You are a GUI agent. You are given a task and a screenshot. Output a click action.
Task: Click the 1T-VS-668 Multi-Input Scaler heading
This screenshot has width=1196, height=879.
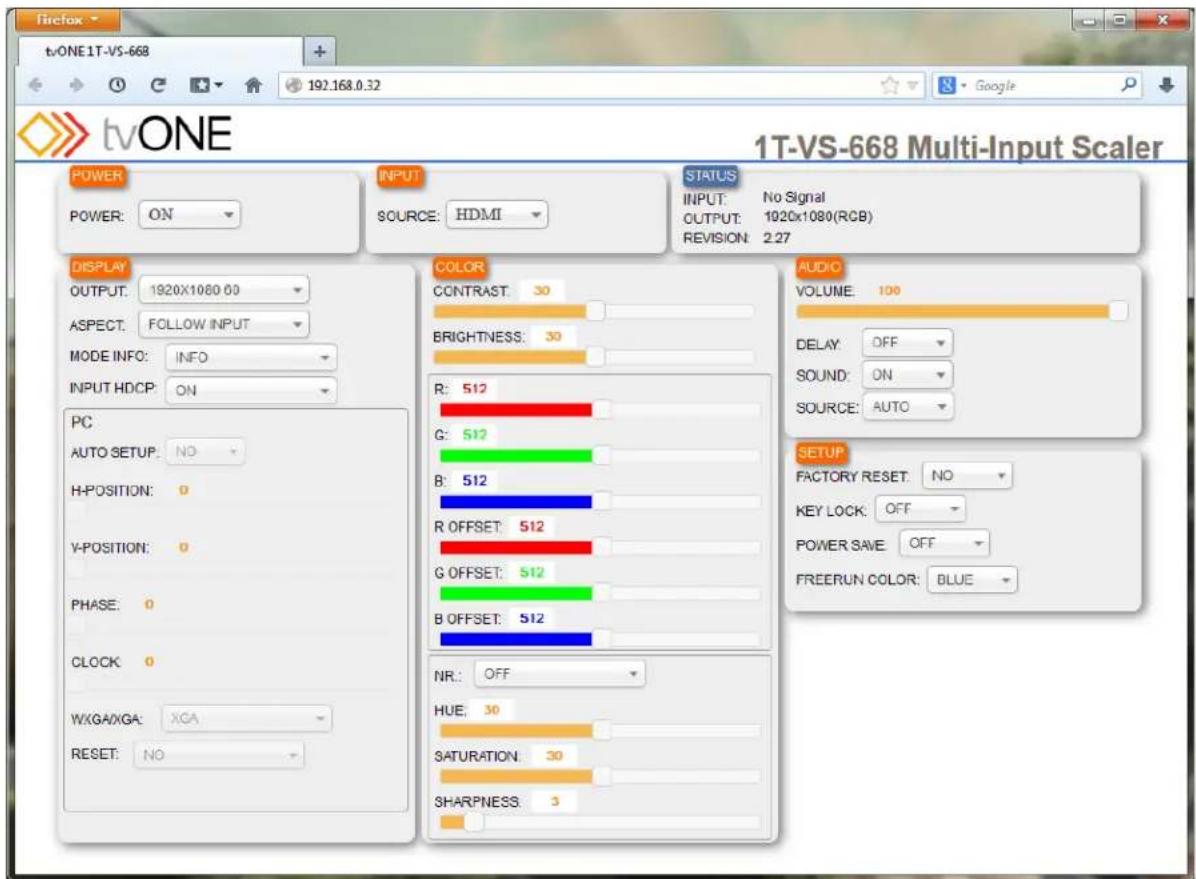pos(958,147)
